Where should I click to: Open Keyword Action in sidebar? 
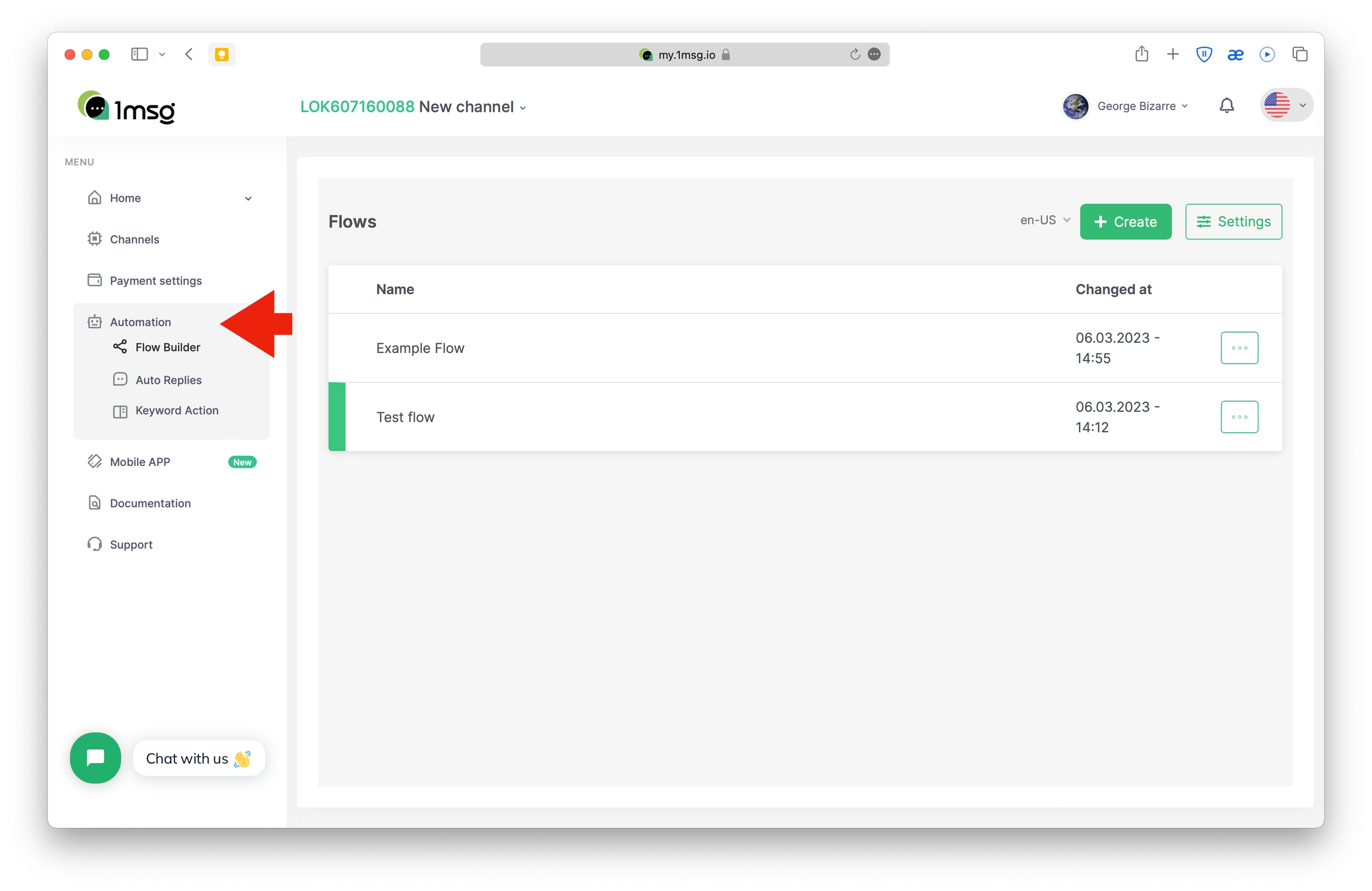click(x=177, y=410)
